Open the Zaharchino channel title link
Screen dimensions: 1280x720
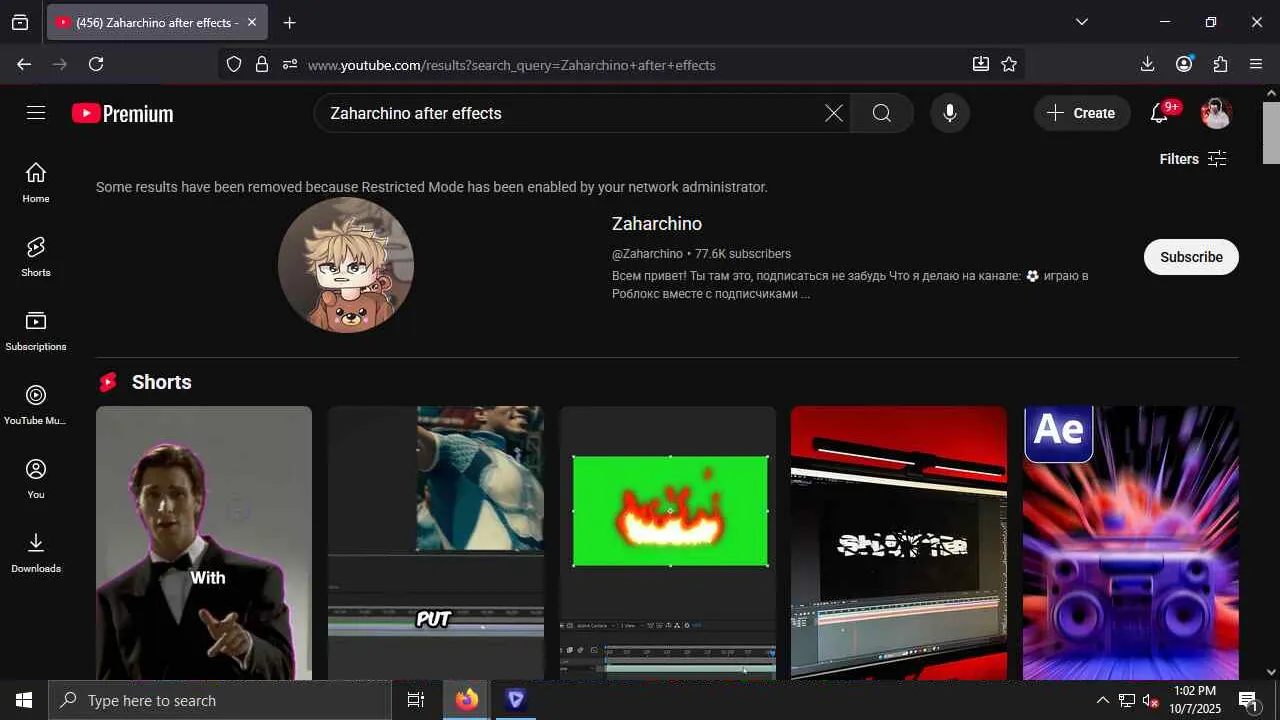tap(657, 224)
